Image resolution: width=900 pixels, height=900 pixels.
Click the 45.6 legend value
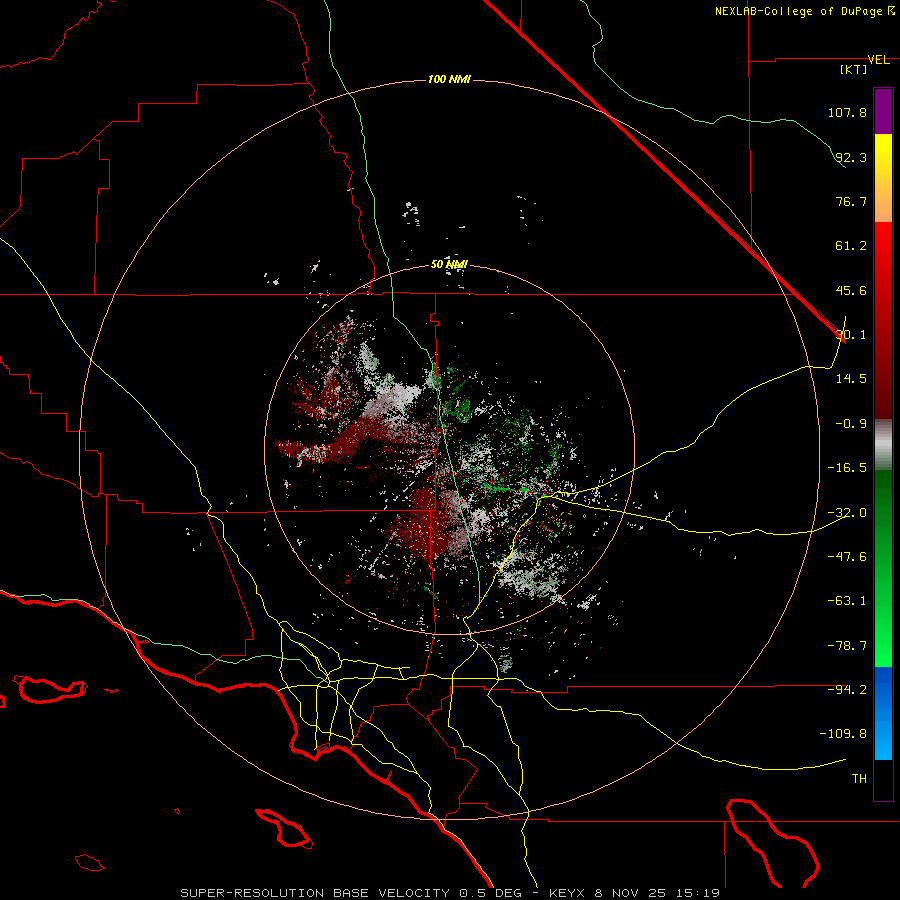pyautogui.click(x=851, y=290)
